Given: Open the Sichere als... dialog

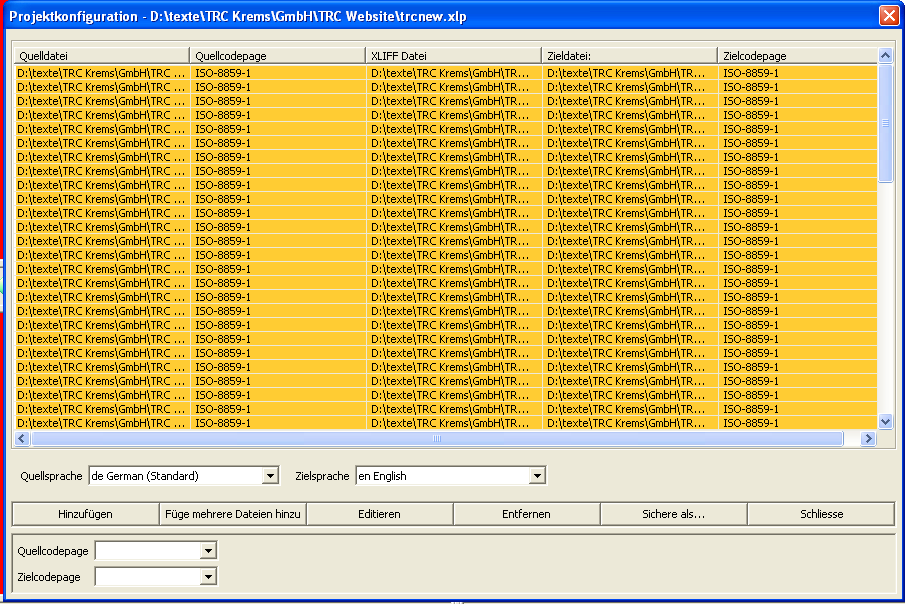Looking at the screenshot, I should point(673,514).
